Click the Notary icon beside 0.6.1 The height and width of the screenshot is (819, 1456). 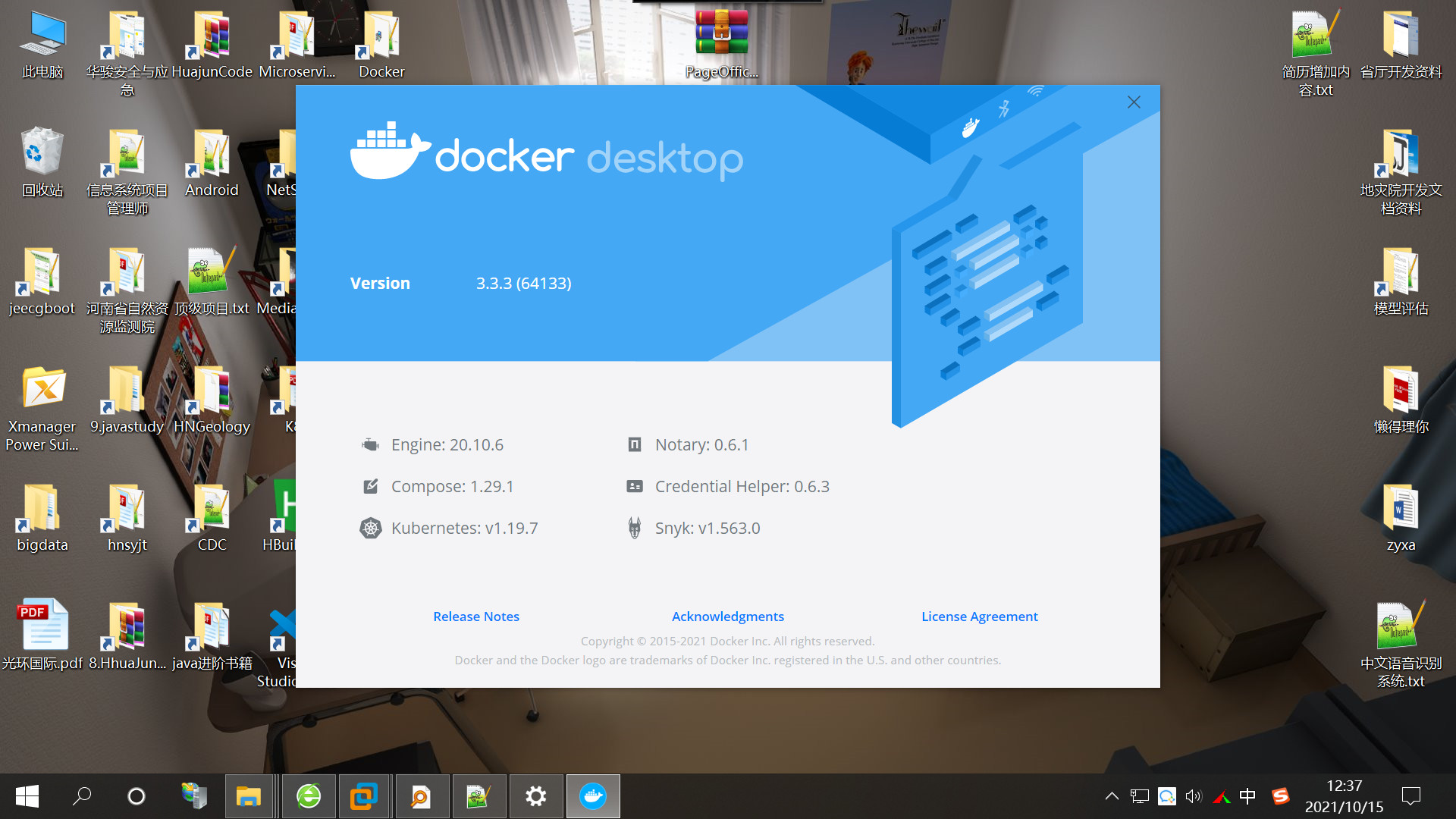(635, 444)
